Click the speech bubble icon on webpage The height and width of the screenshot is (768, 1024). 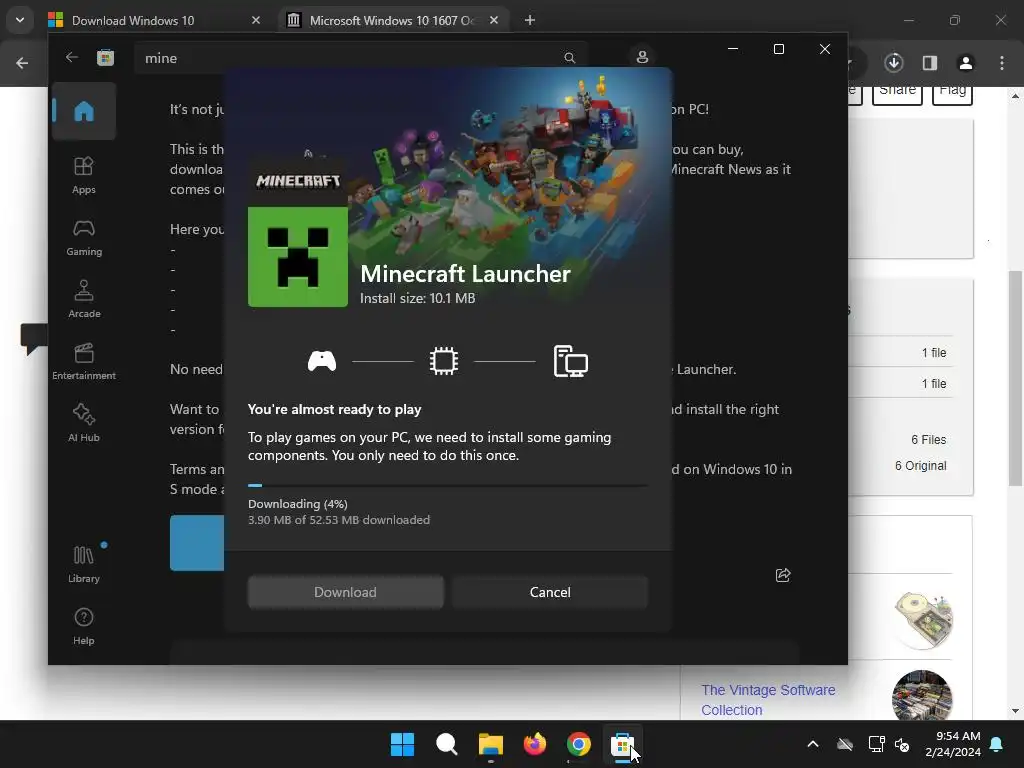[34, 338]
